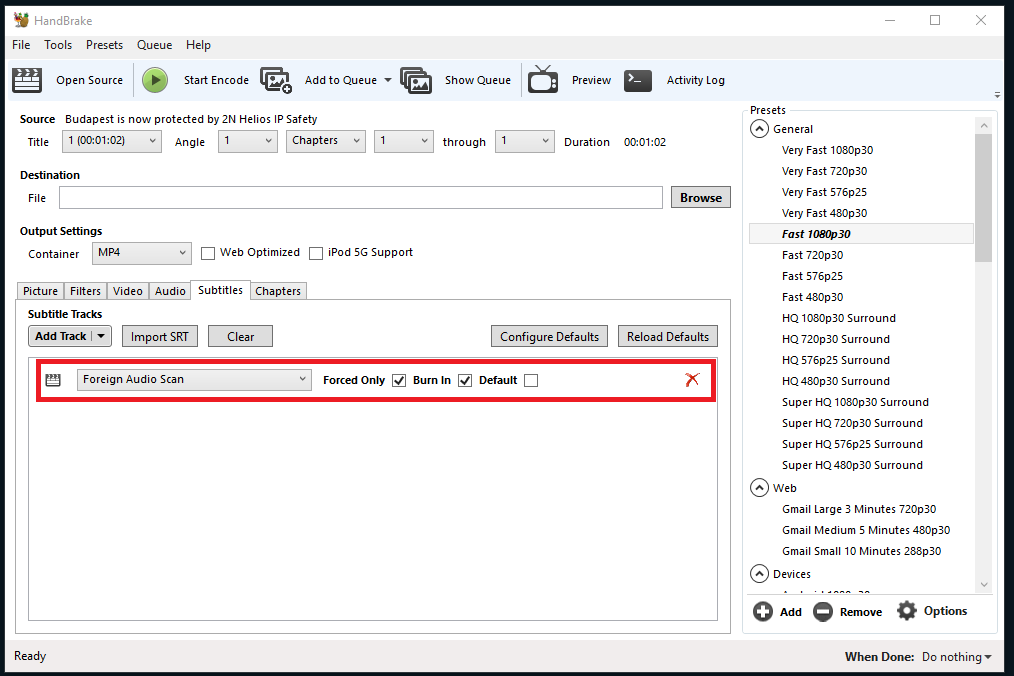Open the Show Queue stacked images icon
Image resolution: width=1014 pixels, height=676 pixels.
tap(415, 80)
